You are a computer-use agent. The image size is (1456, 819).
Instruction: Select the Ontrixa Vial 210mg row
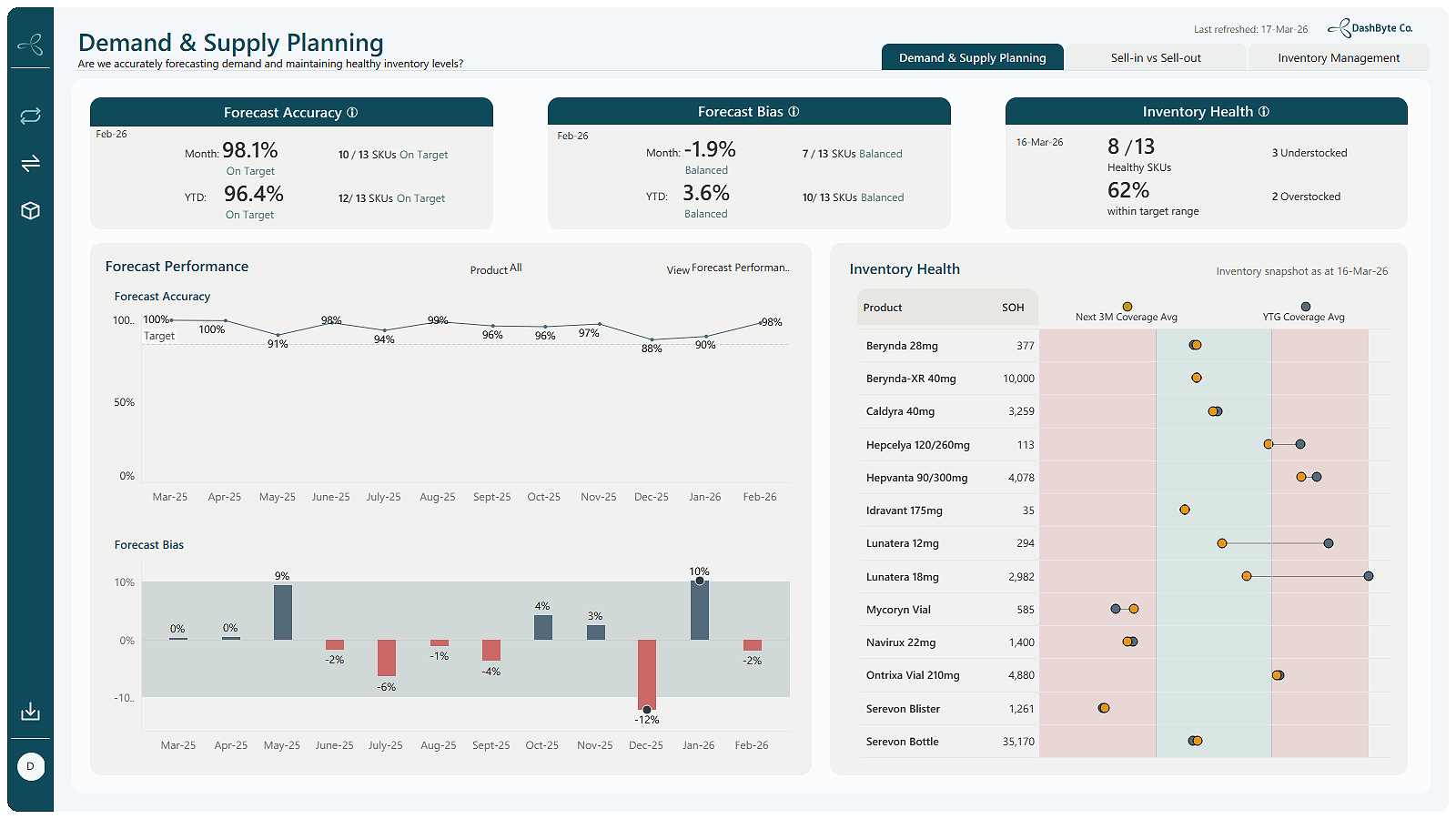coord(1124,675)
